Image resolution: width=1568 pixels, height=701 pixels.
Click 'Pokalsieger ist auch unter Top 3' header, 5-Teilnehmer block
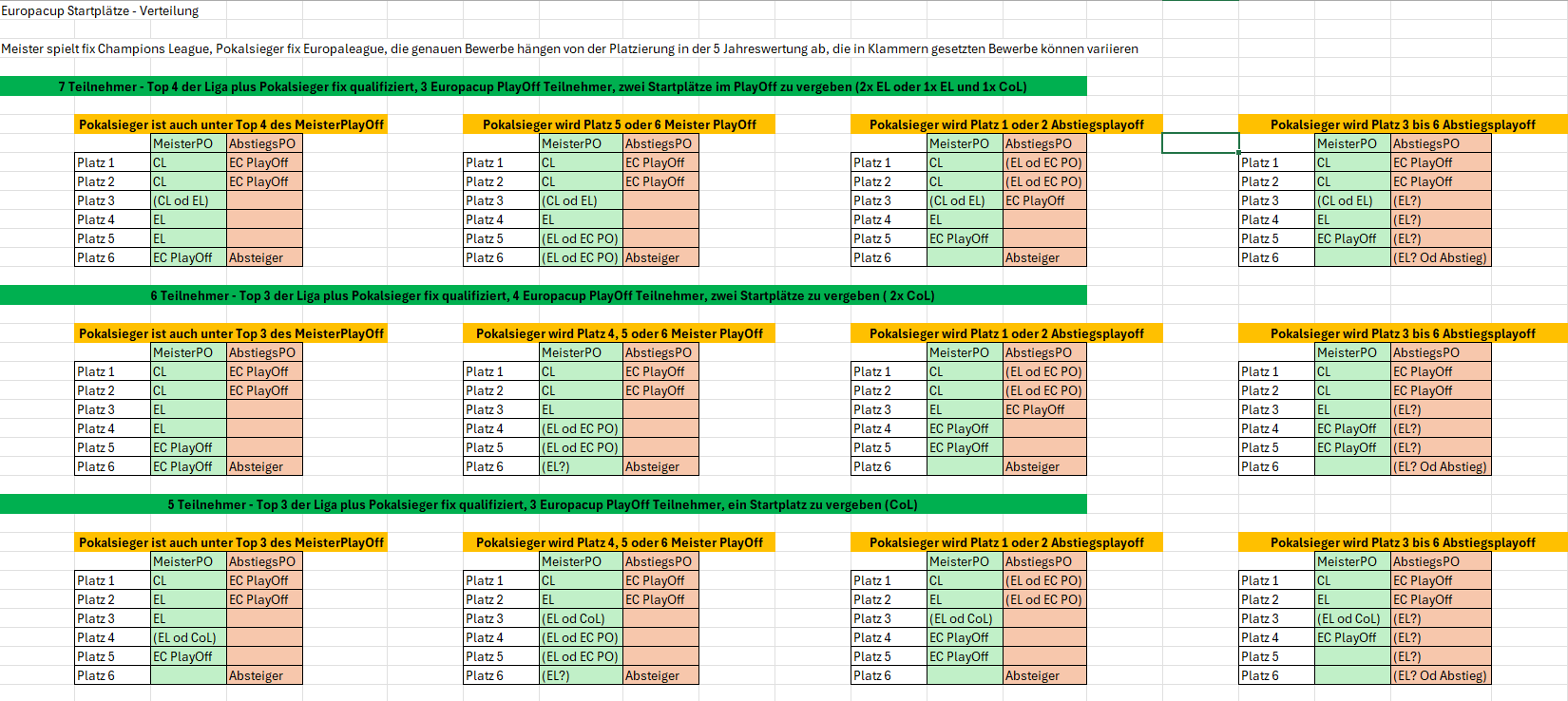tap(231, 542)
